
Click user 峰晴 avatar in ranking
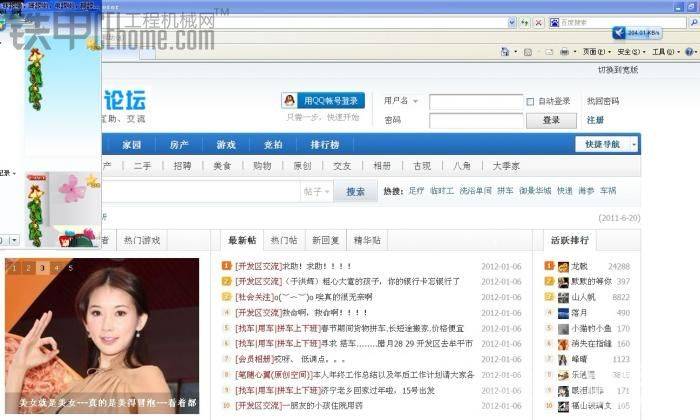[x=563, y=360]
